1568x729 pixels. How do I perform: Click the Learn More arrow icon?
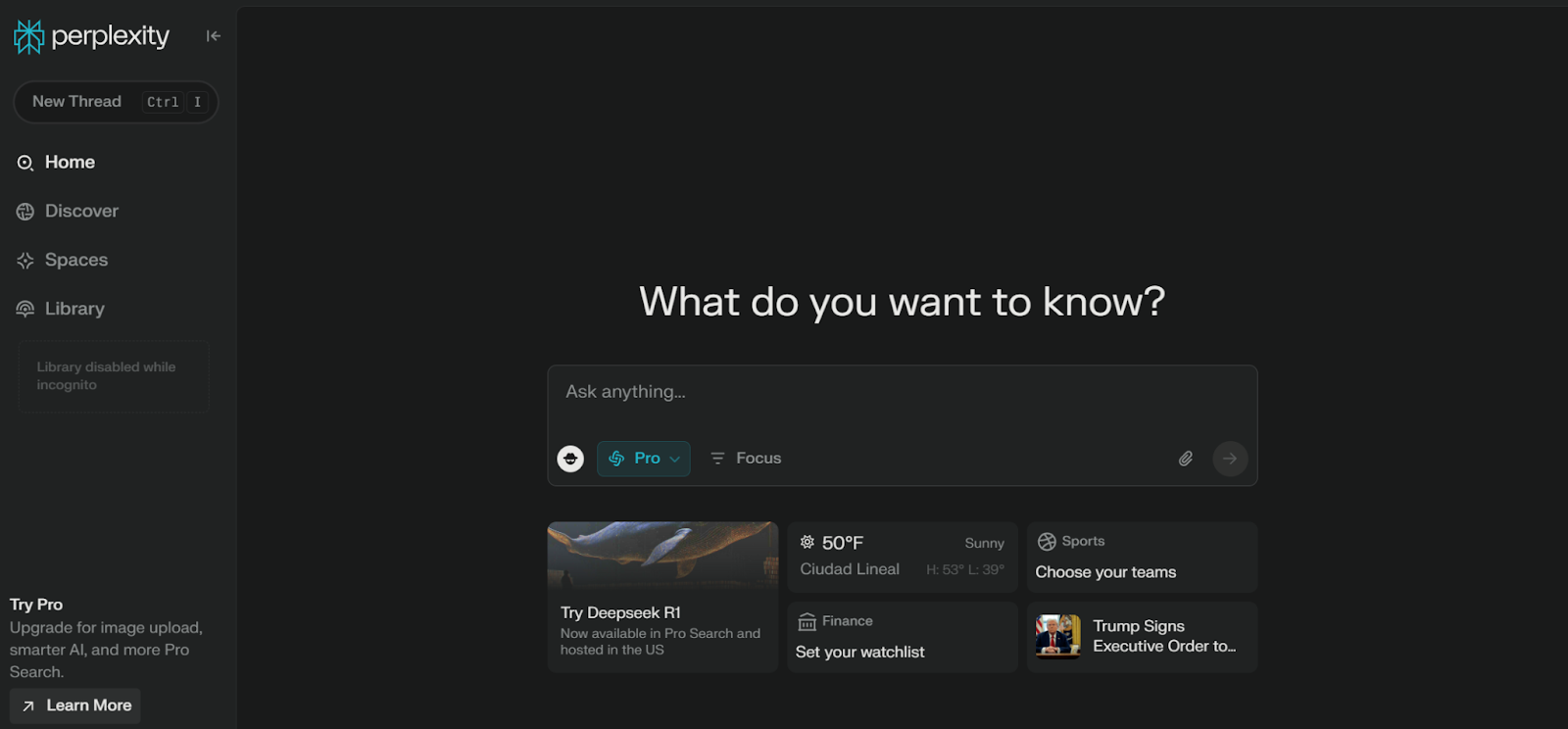click(x=28, y=706)
